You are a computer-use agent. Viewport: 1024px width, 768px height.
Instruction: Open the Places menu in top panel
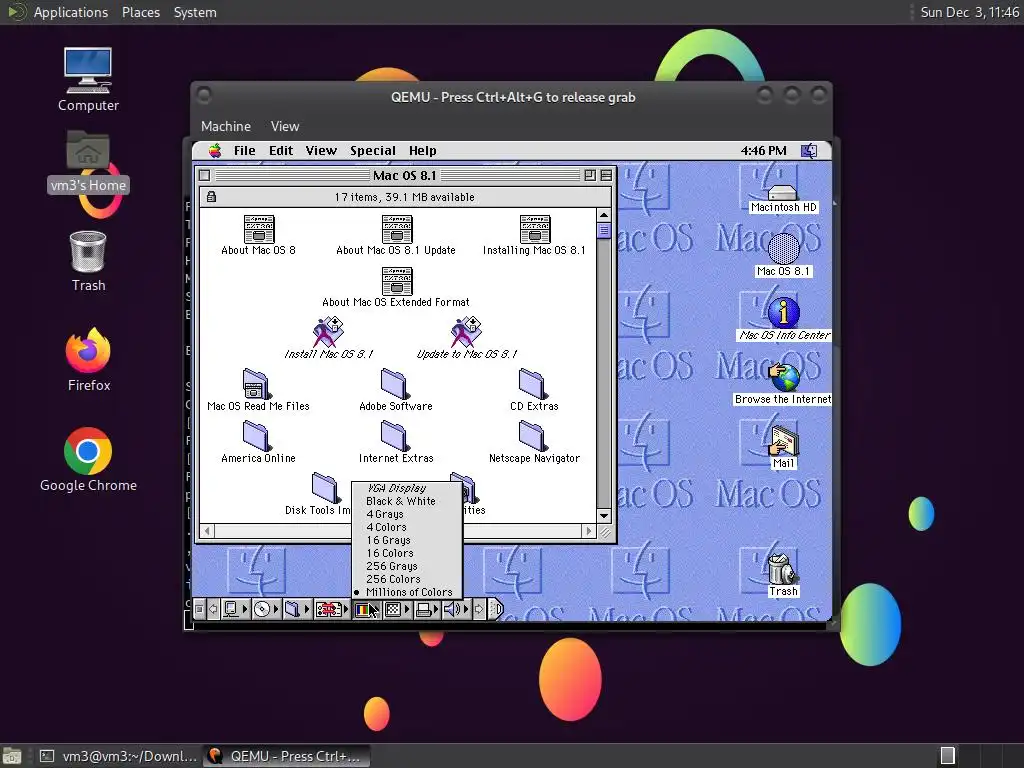click(x=140, y=12)
